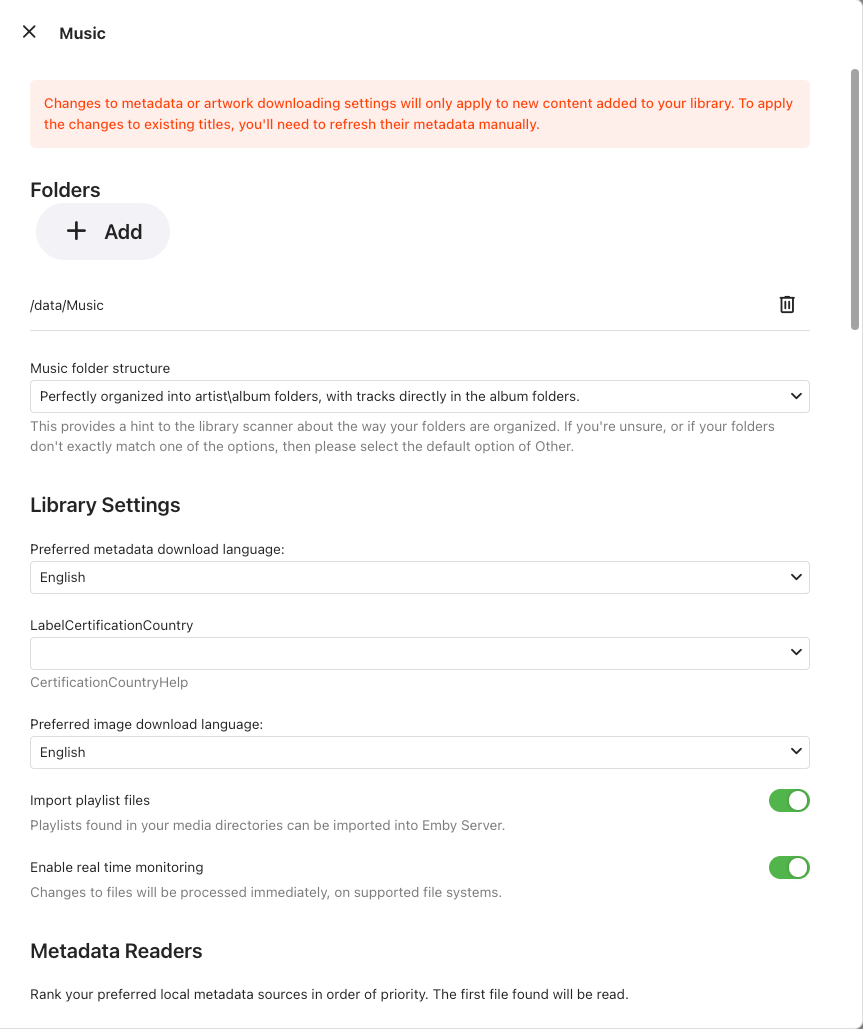This screenshot has height=1029, width=863.
Task: Click the plus icon to add folder
Action: click(x=76, y=231)
